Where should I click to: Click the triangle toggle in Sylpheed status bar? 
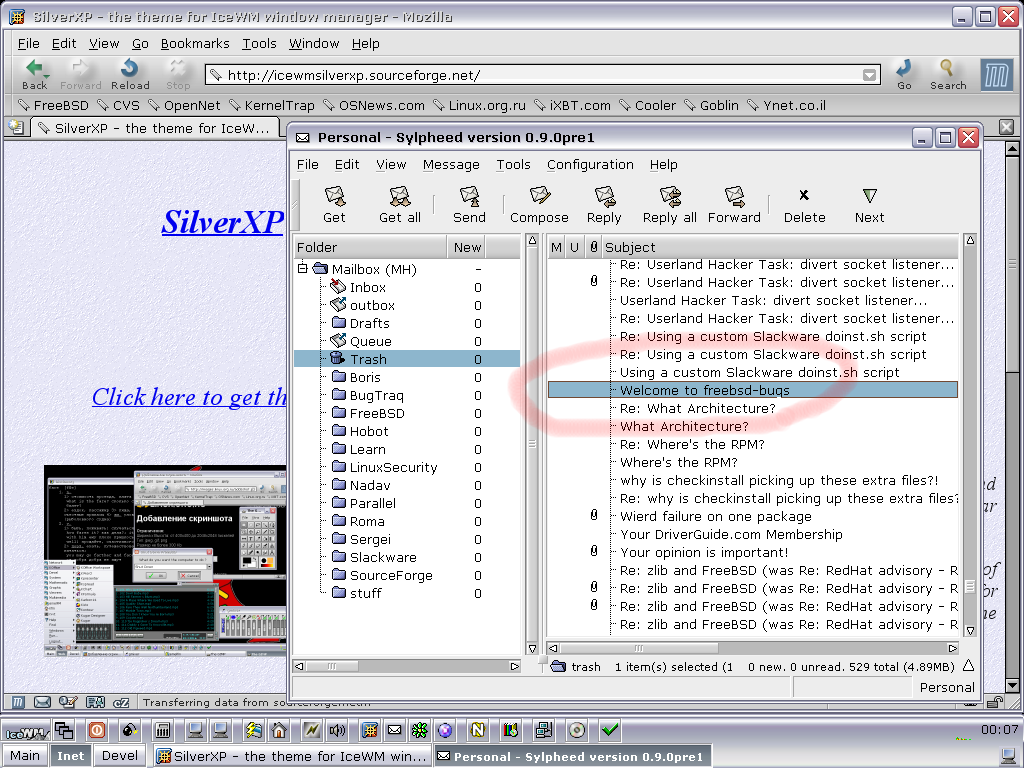(968, 665)
